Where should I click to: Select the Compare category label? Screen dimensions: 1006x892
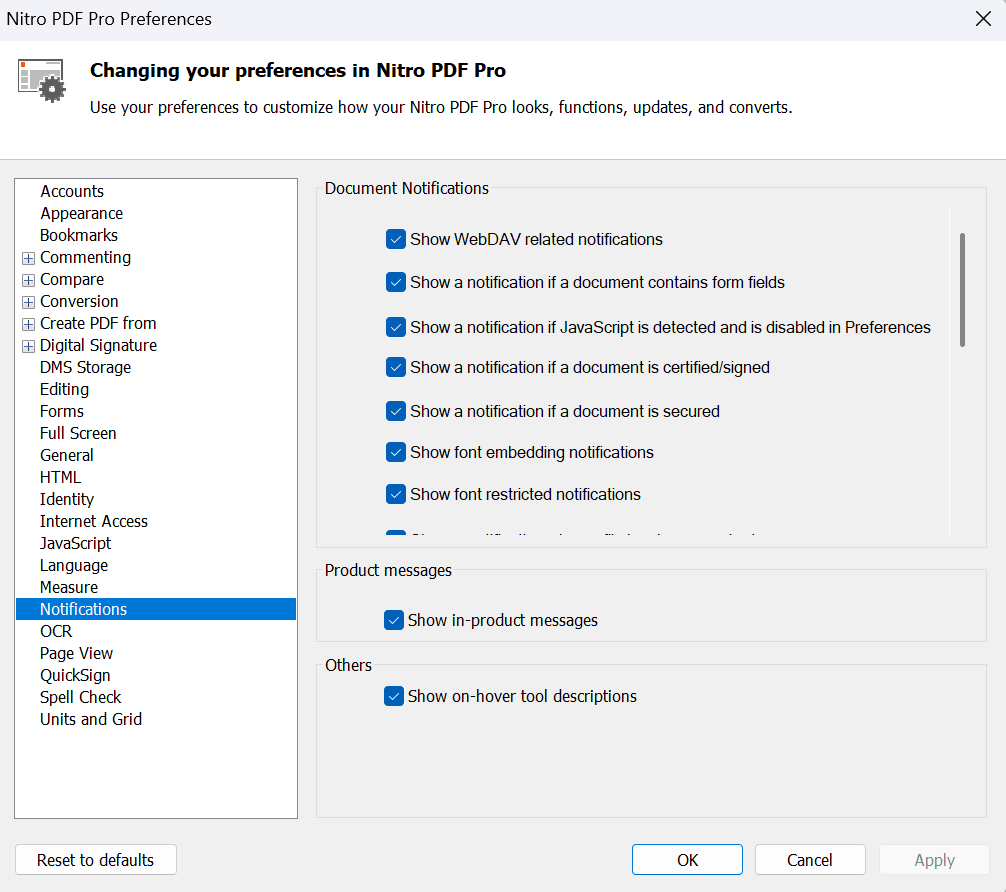tap(72, 279)
